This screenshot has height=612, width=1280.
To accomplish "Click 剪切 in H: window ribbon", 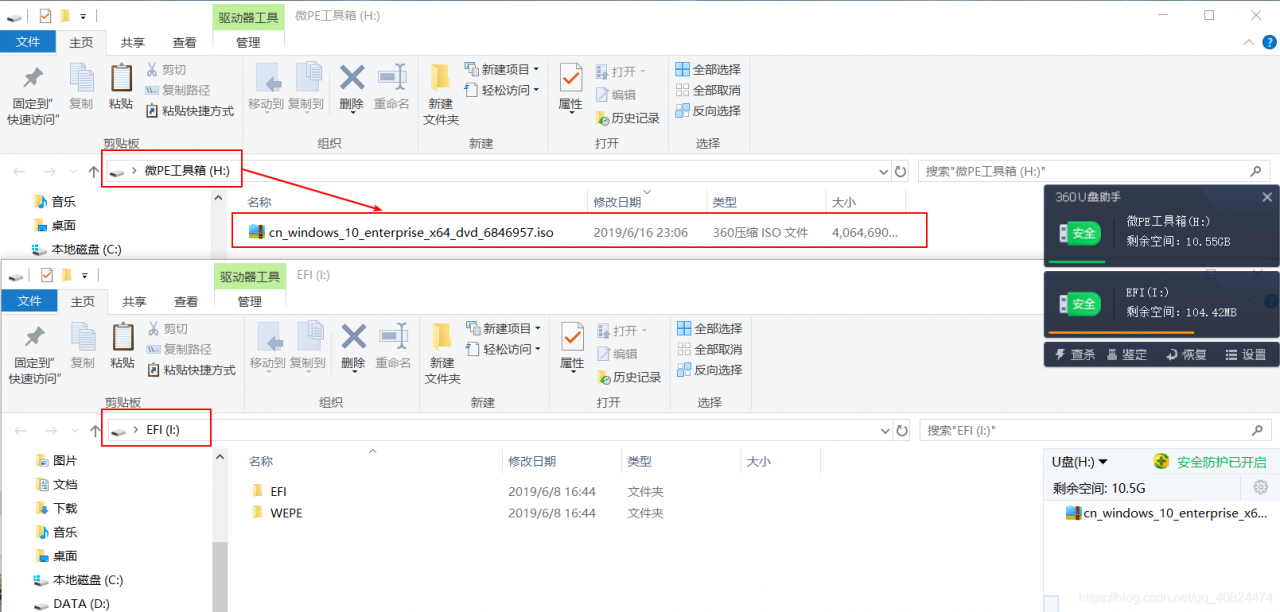I will [166, 69].
